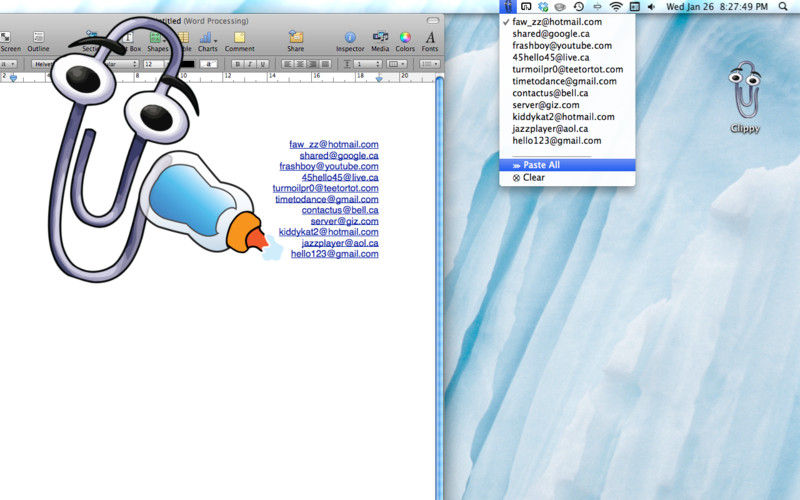Open the font size 12 box

click(x=155, y=64)
